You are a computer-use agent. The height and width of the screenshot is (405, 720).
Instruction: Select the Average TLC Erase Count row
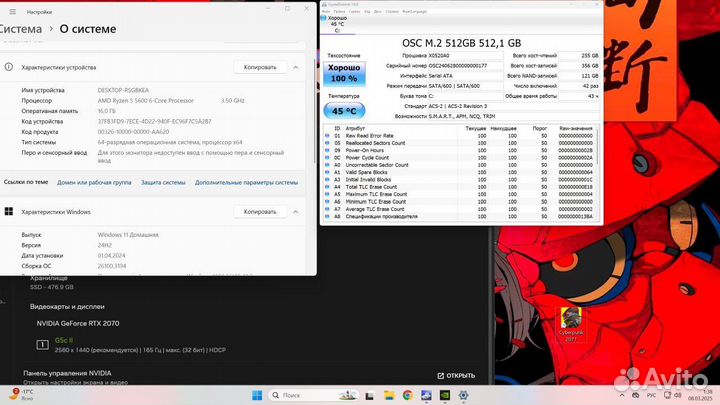460,209
